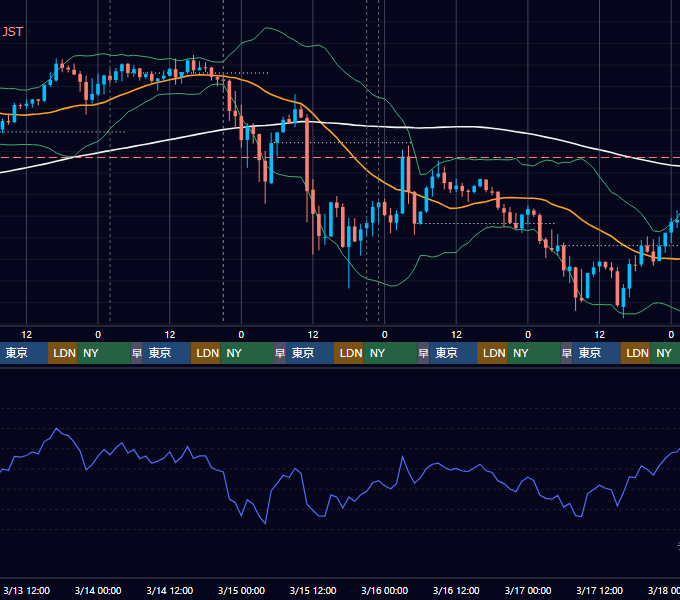
Task: Click the 東京 session block for 3/14
Action: [167, 353]
